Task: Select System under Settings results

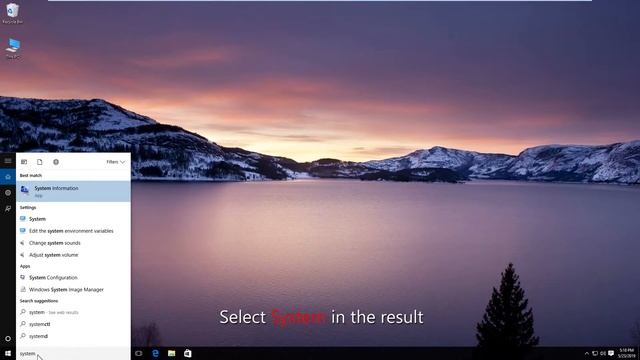Action: (73, 219)
